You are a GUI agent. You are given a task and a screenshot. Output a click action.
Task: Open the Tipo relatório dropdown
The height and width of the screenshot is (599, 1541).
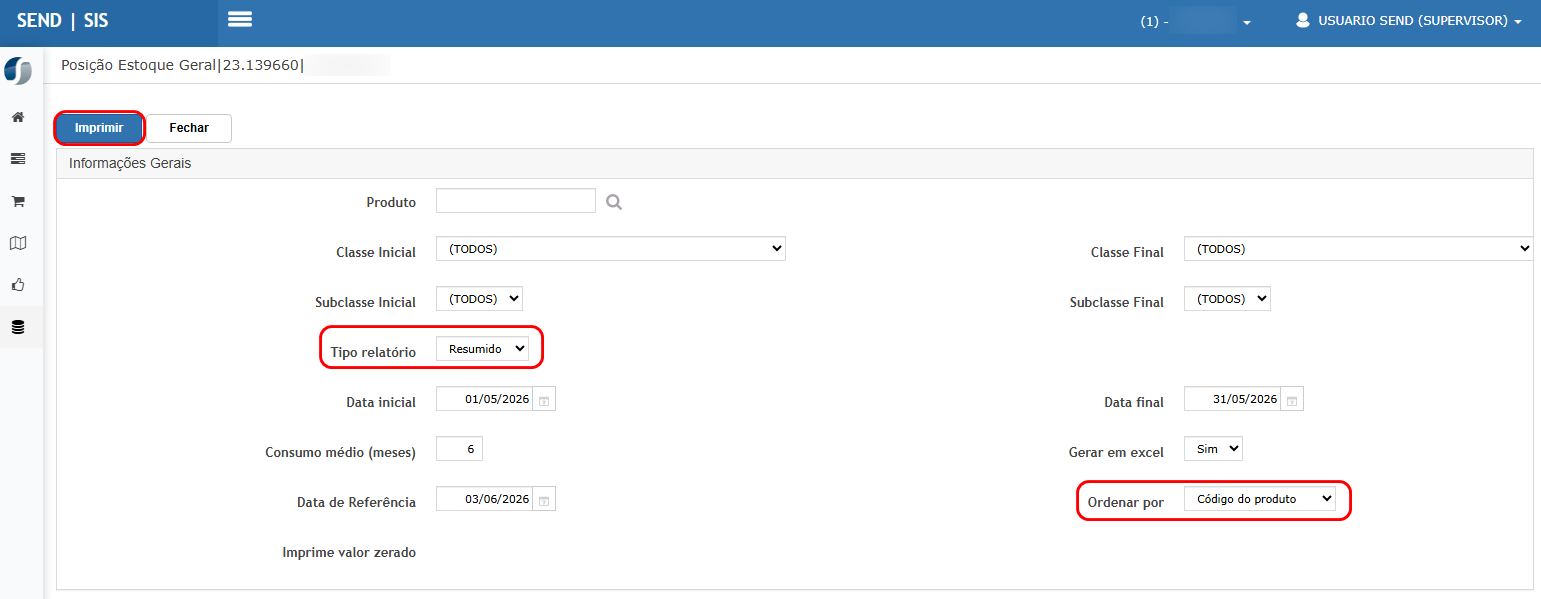[x=482, y=349]
